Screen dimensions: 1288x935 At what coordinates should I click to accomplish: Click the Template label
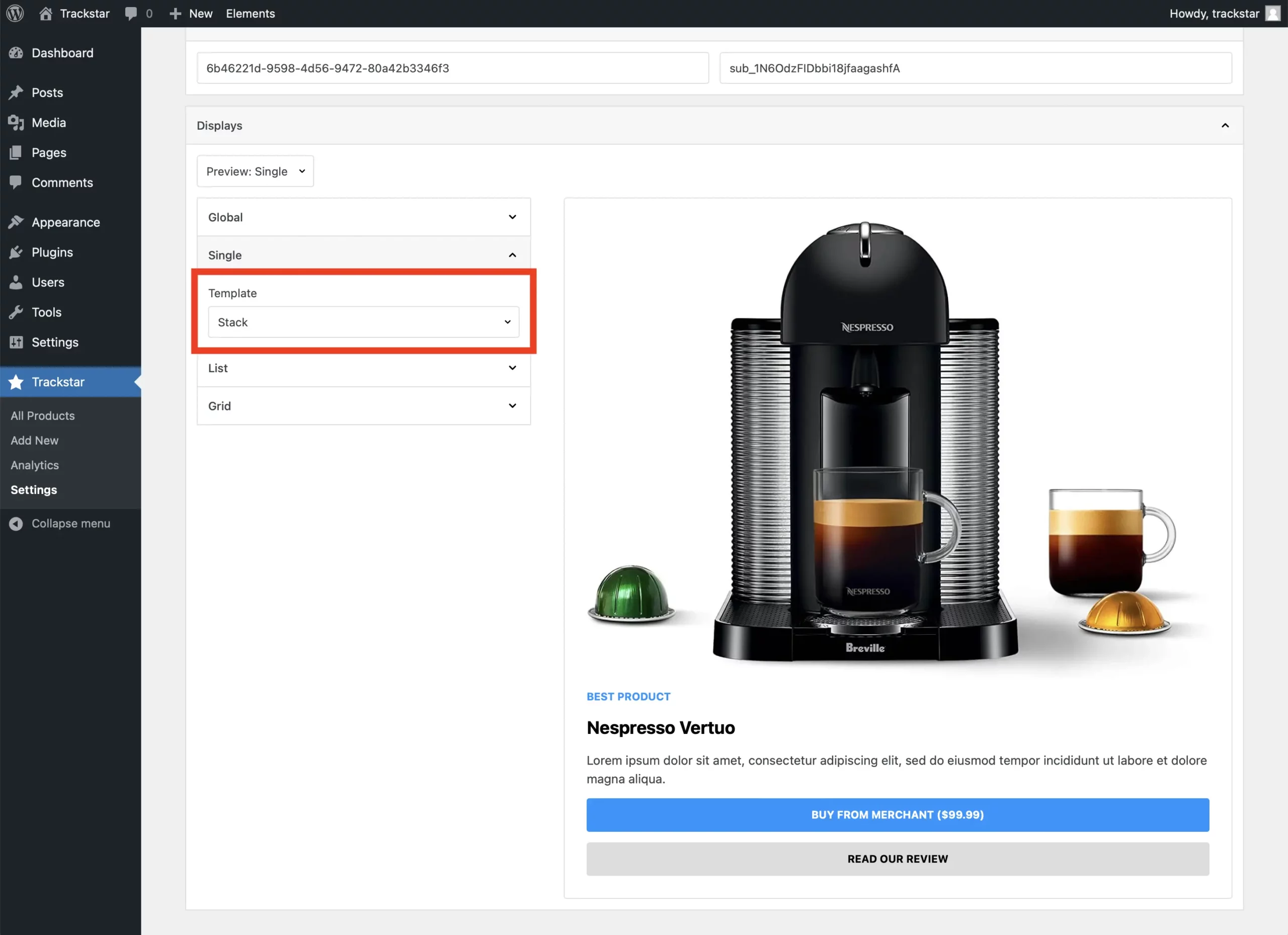coord(232,293)
